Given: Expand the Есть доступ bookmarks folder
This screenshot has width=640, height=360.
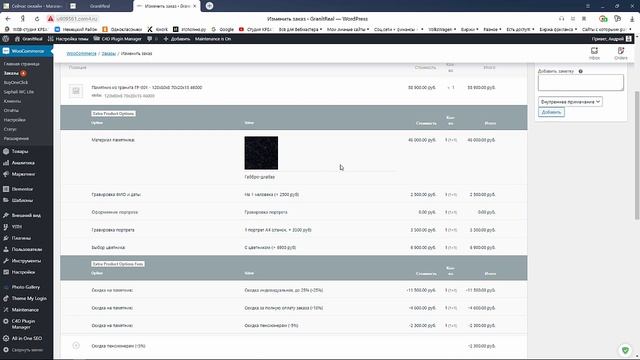Looking at the screenshot, I should pos(520,29).
